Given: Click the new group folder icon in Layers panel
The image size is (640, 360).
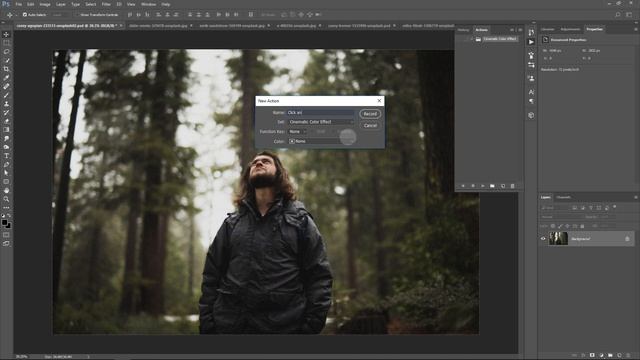Looking at the screenshot, I should point(610,356).
